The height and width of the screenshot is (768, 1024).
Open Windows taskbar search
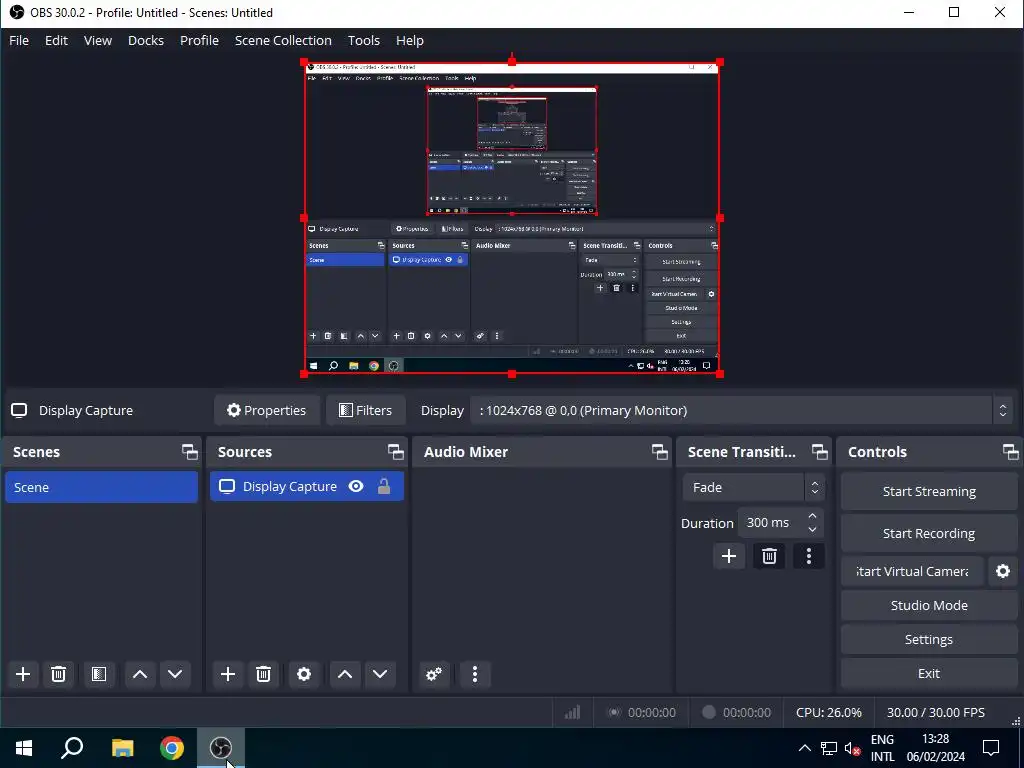click(x=72, y=748)
